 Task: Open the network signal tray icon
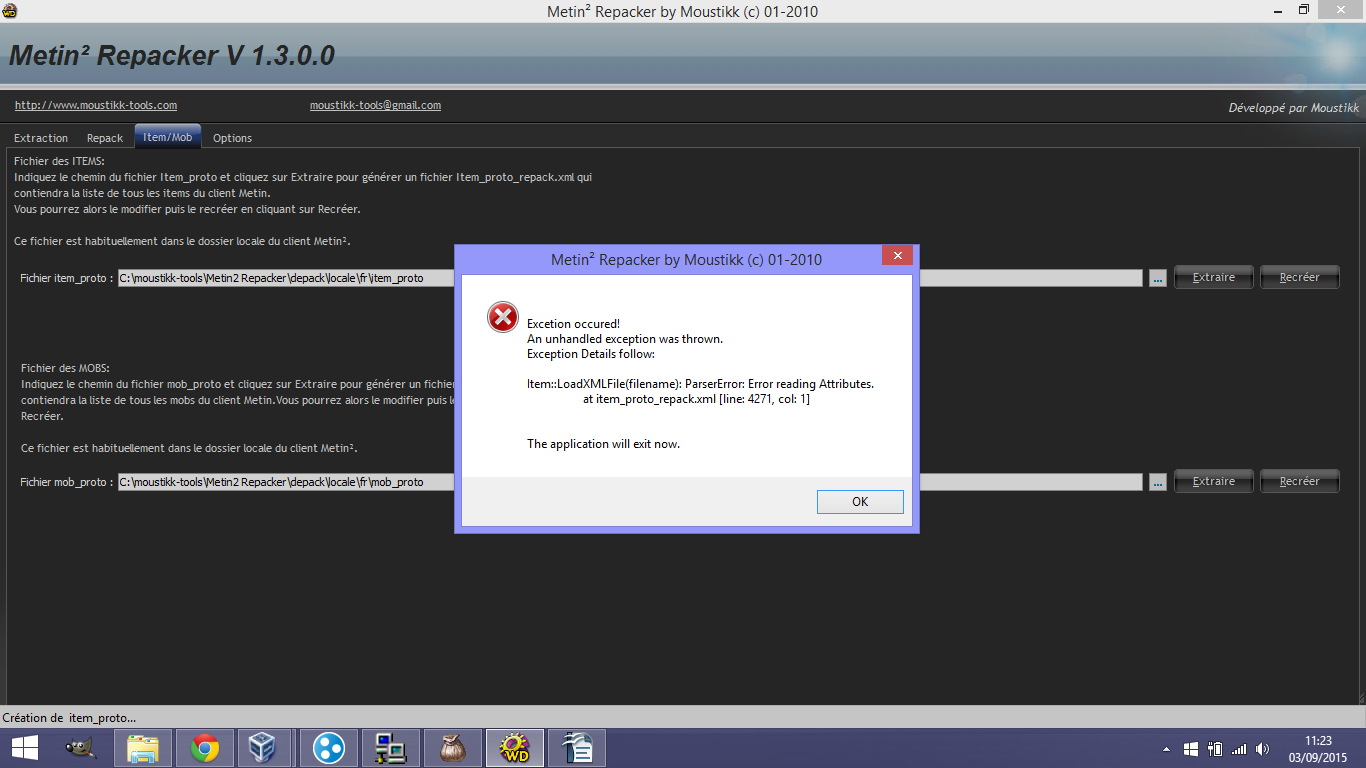1239,749
